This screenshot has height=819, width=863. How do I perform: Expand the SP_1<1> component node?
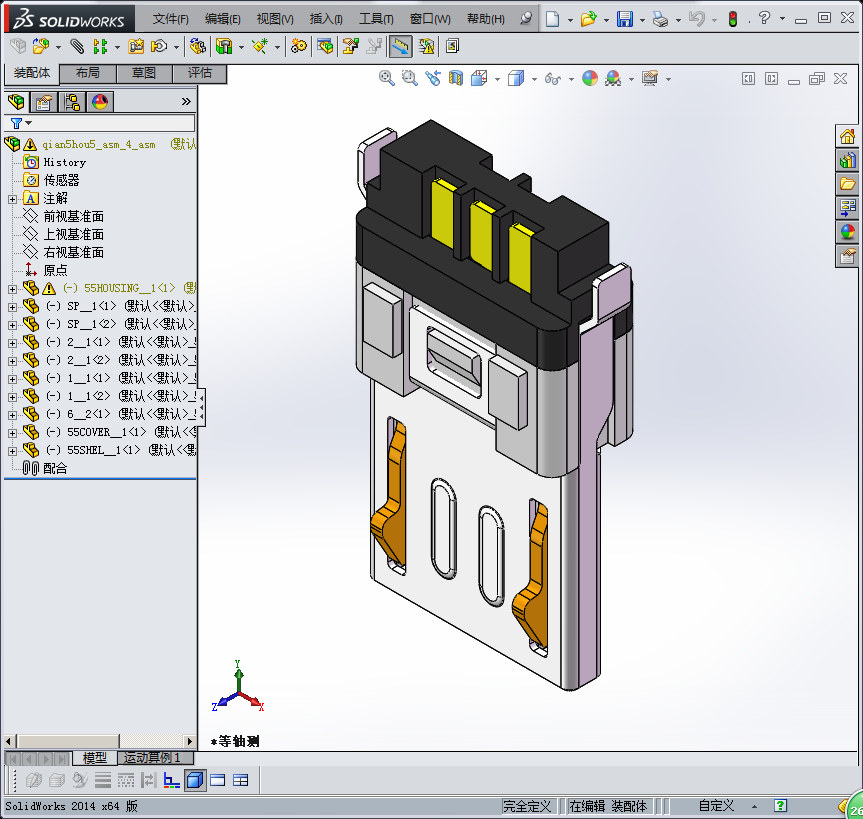pos(12,307)
